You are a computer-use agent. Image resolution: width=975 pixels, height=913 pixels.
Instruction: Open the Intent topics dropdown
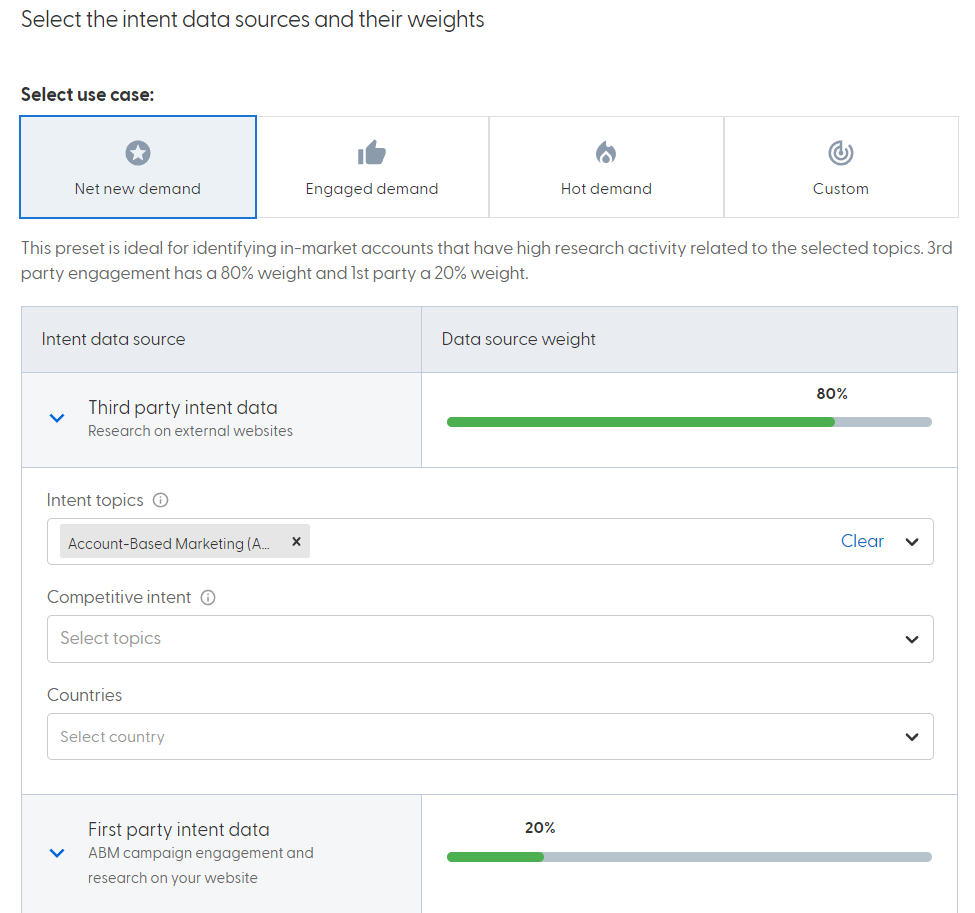point(911,541)
